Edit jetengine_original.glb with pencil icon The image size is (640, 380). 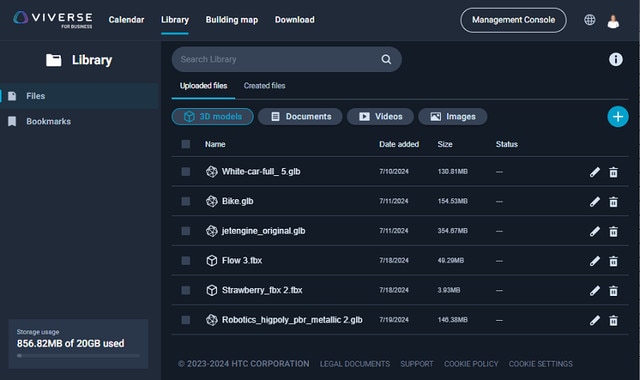point(595,231)
